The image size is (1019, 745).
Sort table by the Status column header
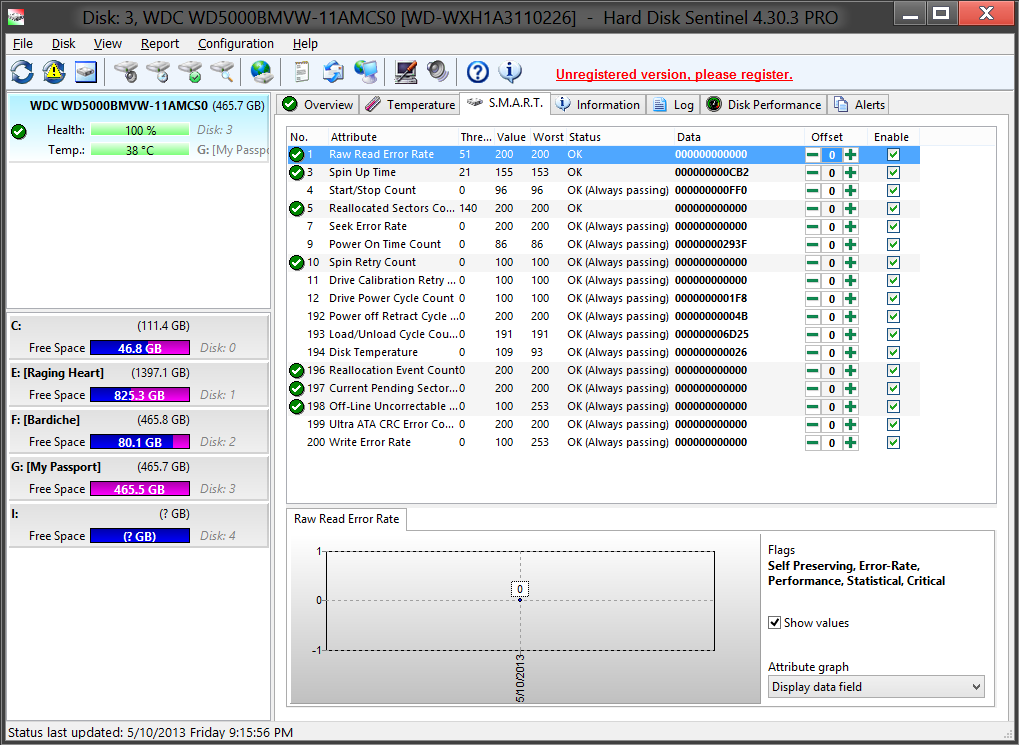pyautogui.click(x=619, y=137)
